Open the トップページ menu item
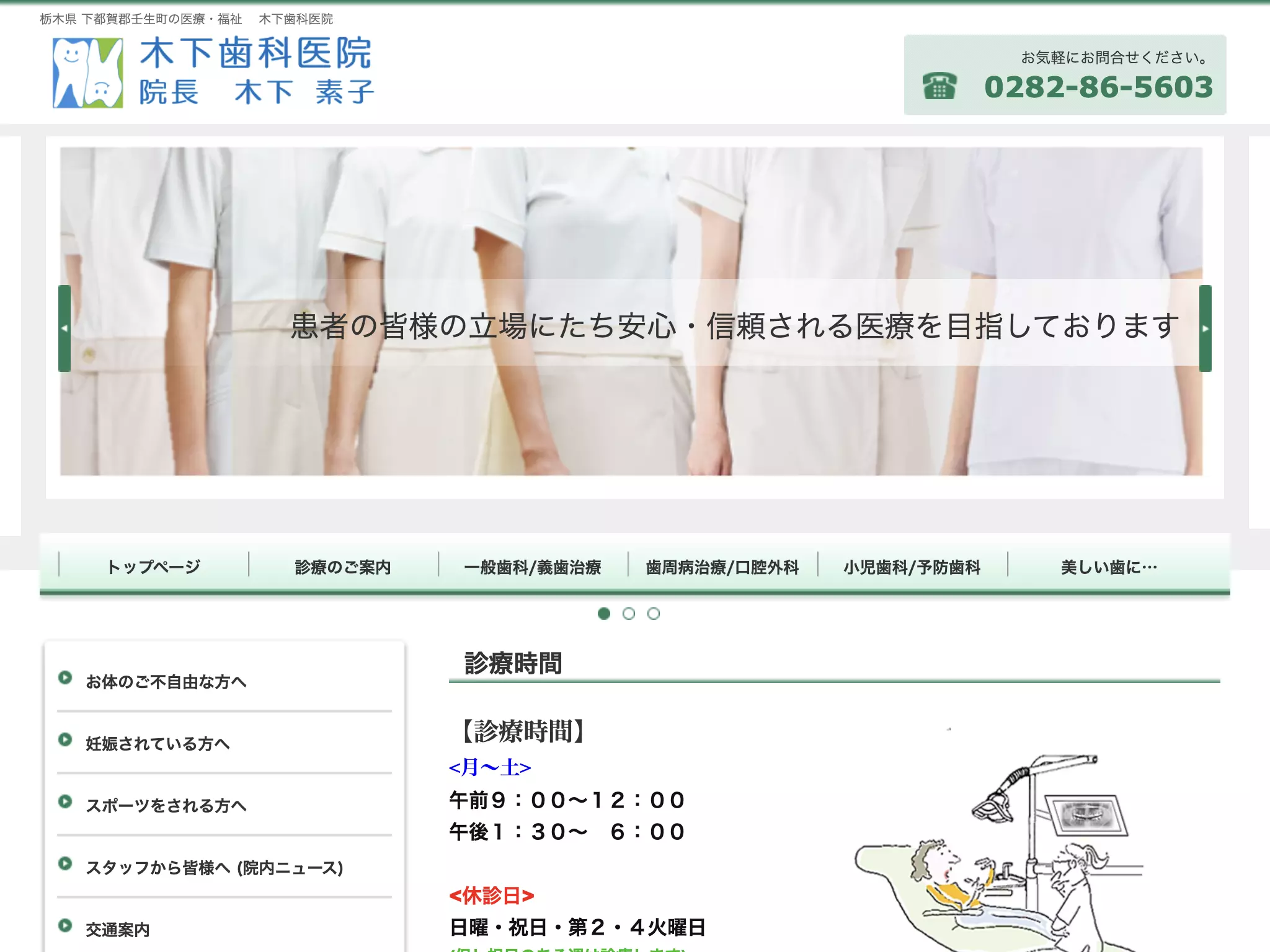 click(154, 566)
